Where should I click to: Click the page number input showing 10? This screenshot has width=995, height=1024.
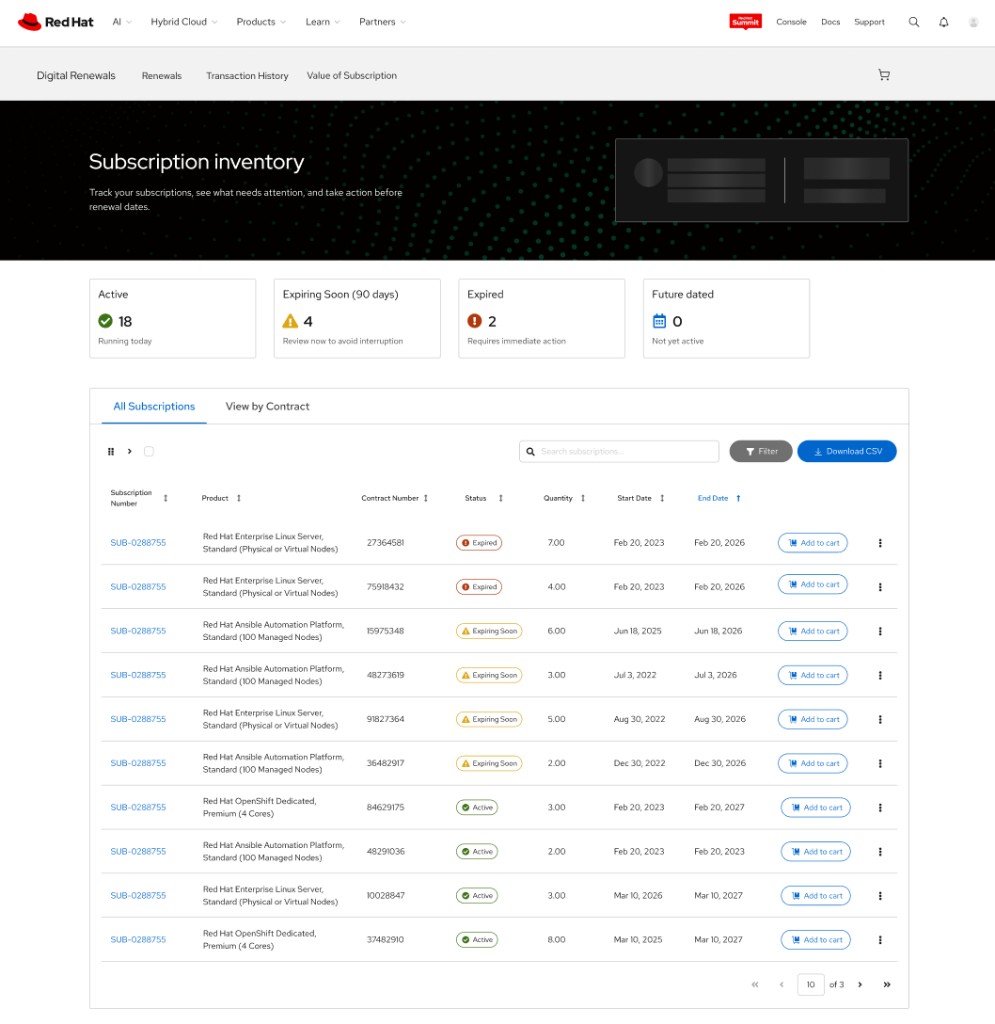810,984
